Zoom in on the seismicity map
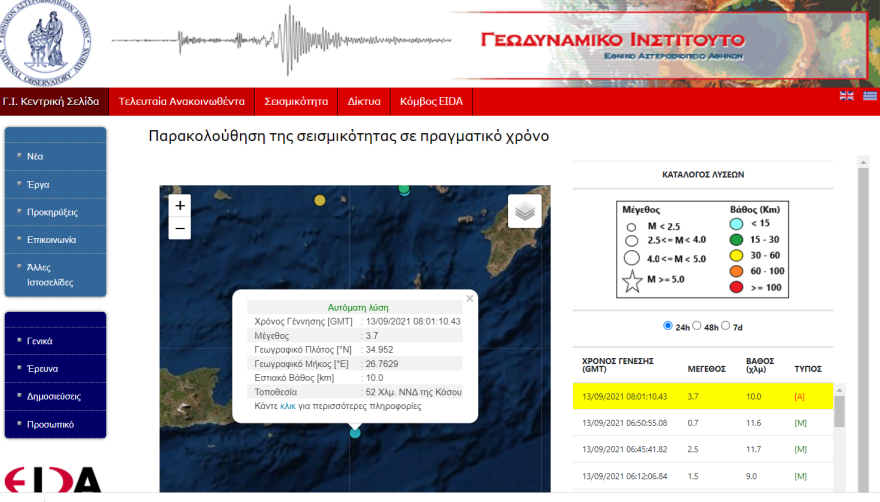Image resolution: width=880 pixels, height=502 pixels. 180,206
